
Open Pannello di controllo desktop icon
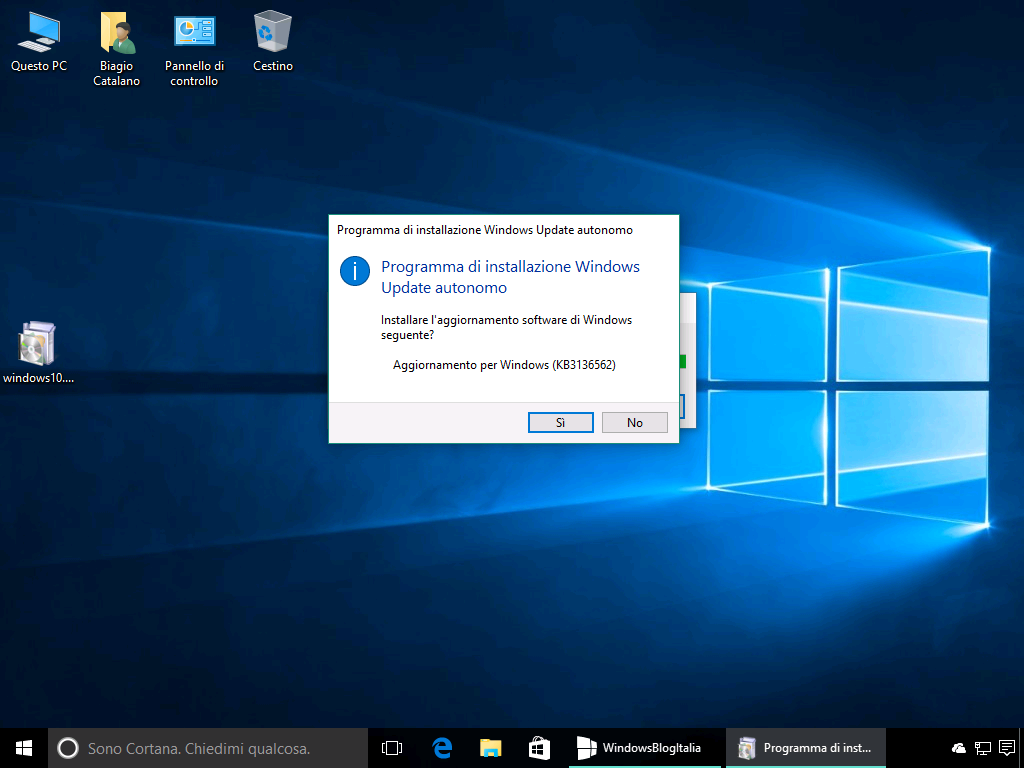[x=194, y=49]
